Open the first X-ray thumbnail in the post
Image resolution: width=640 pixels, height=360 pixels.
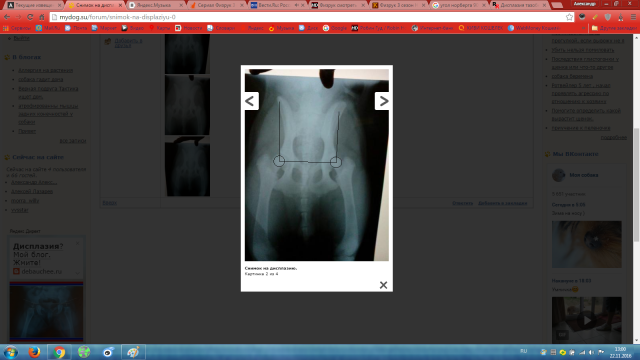(x=187, y=54)
